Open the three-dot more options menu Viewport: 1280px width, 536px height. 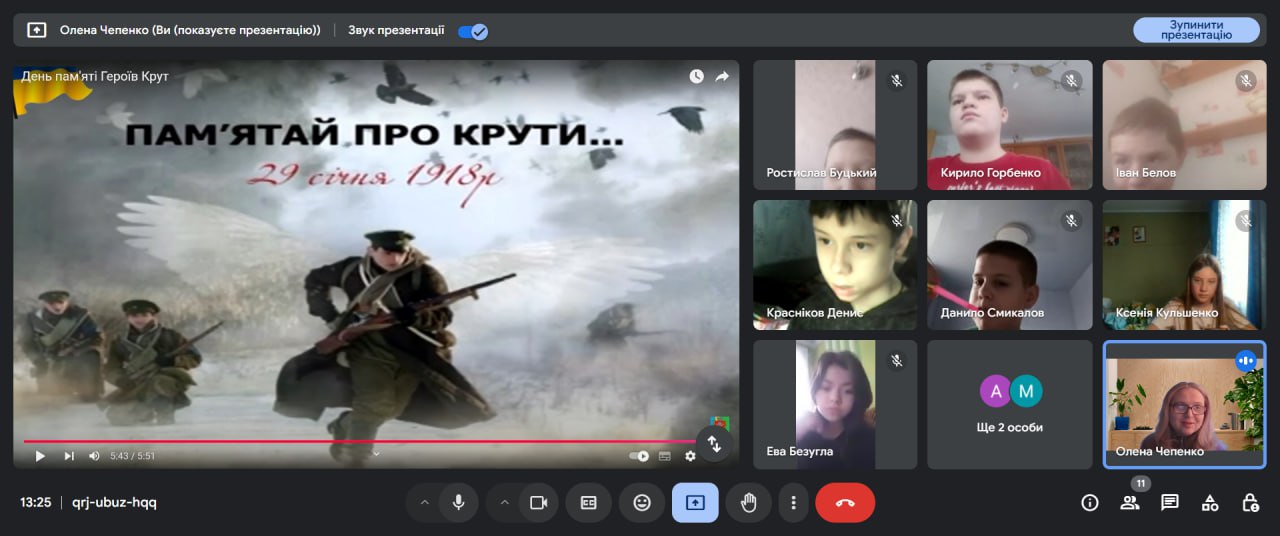[x=793, y=503]
